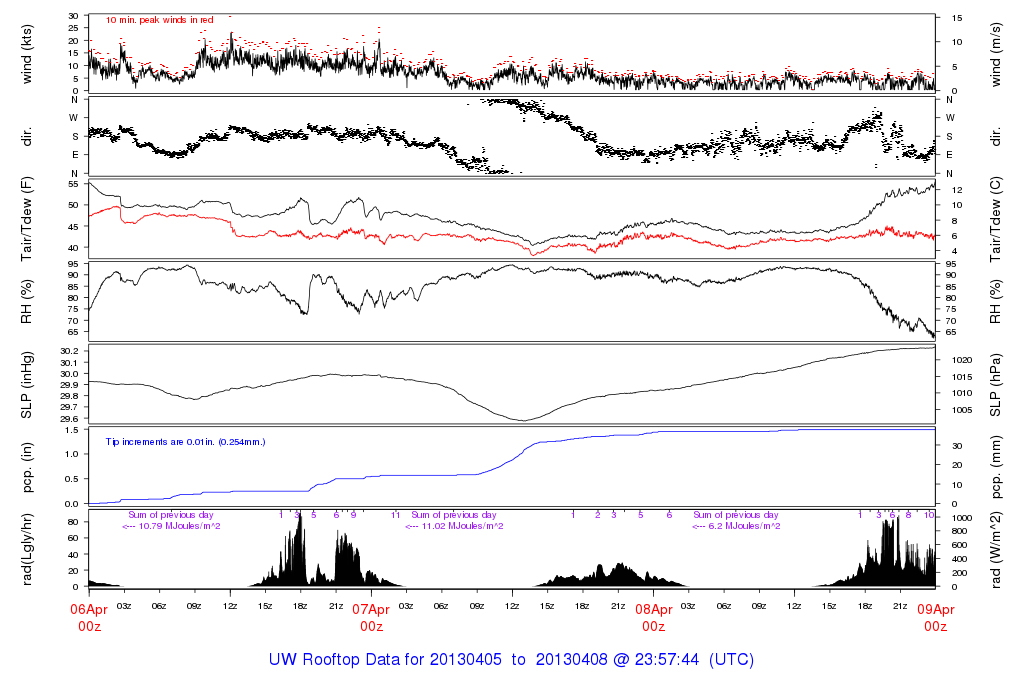Click the "wind (m/s)" axis label
This screenshot has height=700, width=1024.
[995, 54]
